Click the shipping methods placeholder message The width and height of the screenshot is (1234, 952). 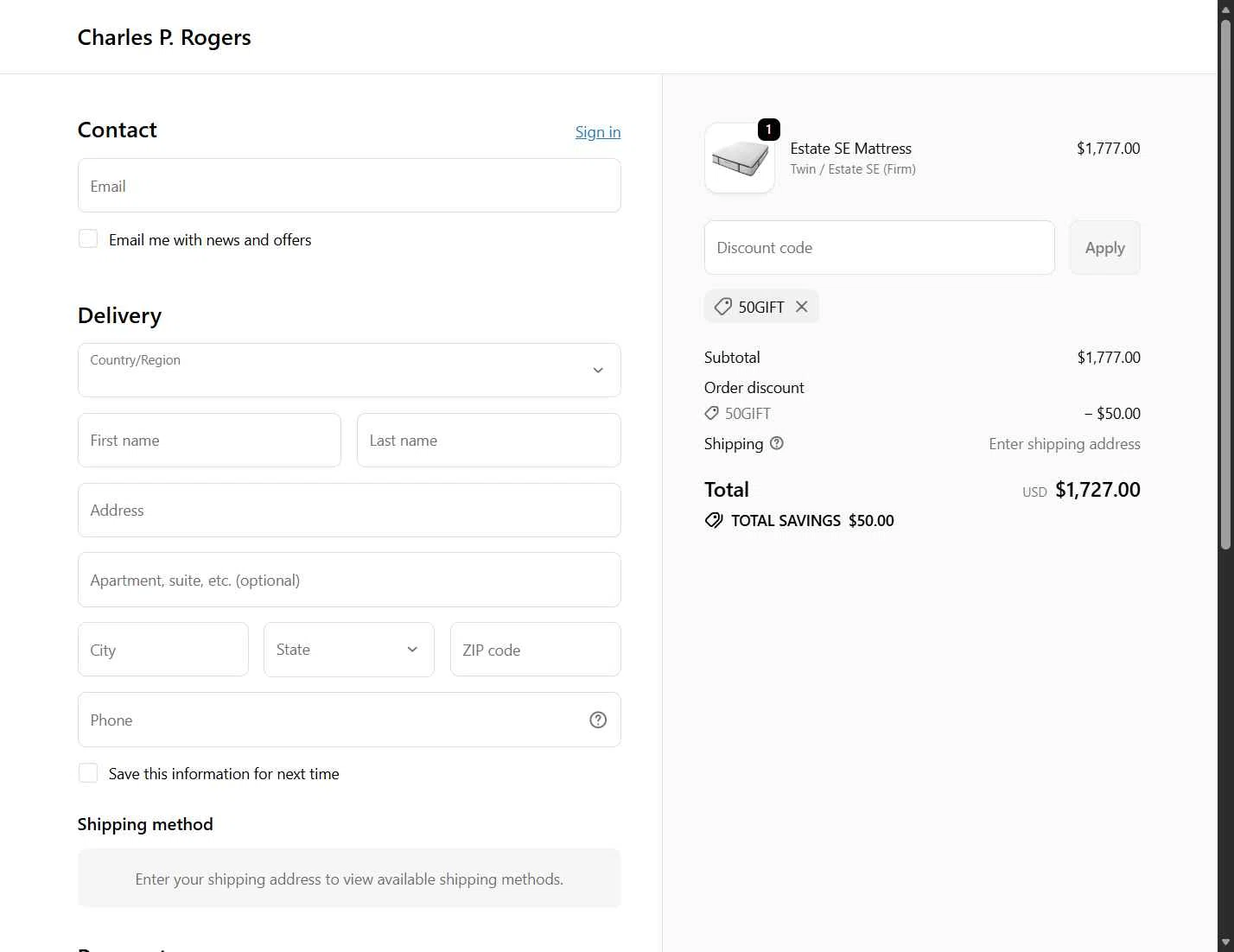coord(349,879)
